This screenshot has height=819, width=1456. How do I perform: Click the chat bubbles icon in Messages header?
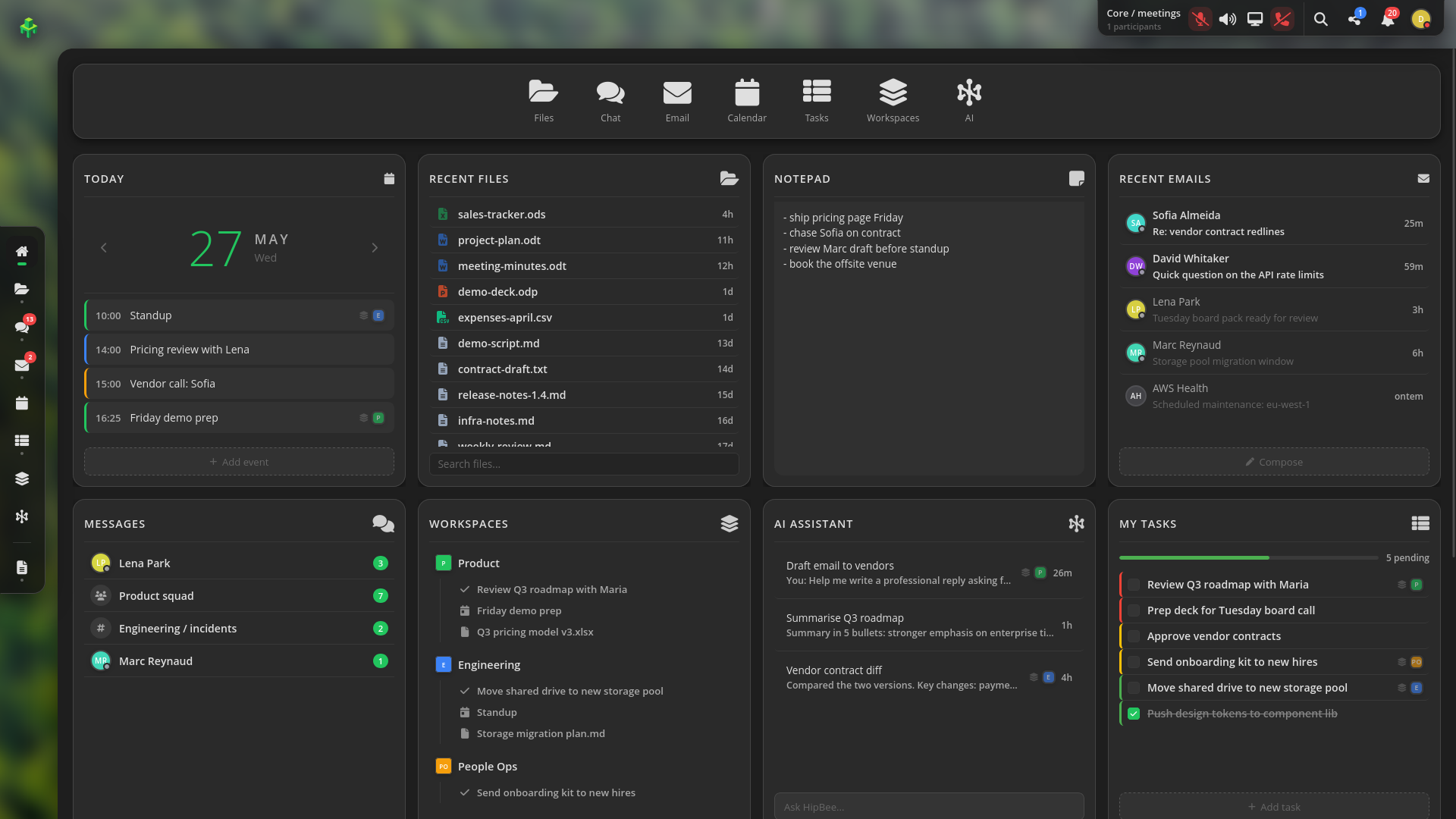point(383,523)
